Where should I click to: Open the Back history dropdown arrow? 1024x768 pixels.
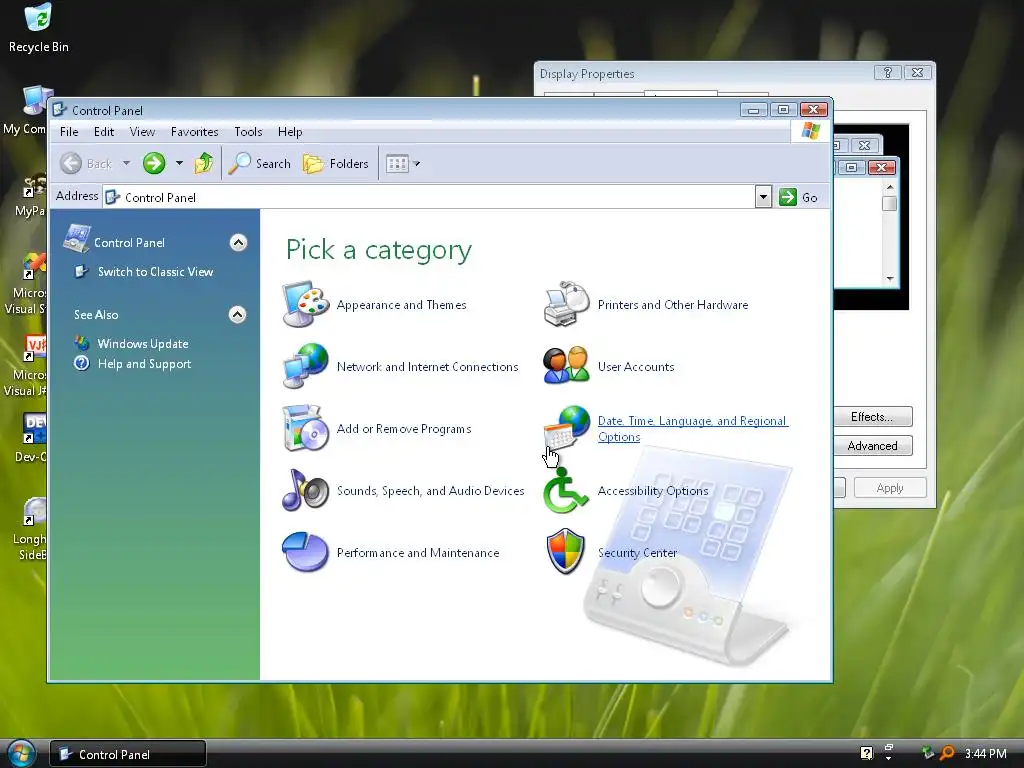tap(127, 163)
